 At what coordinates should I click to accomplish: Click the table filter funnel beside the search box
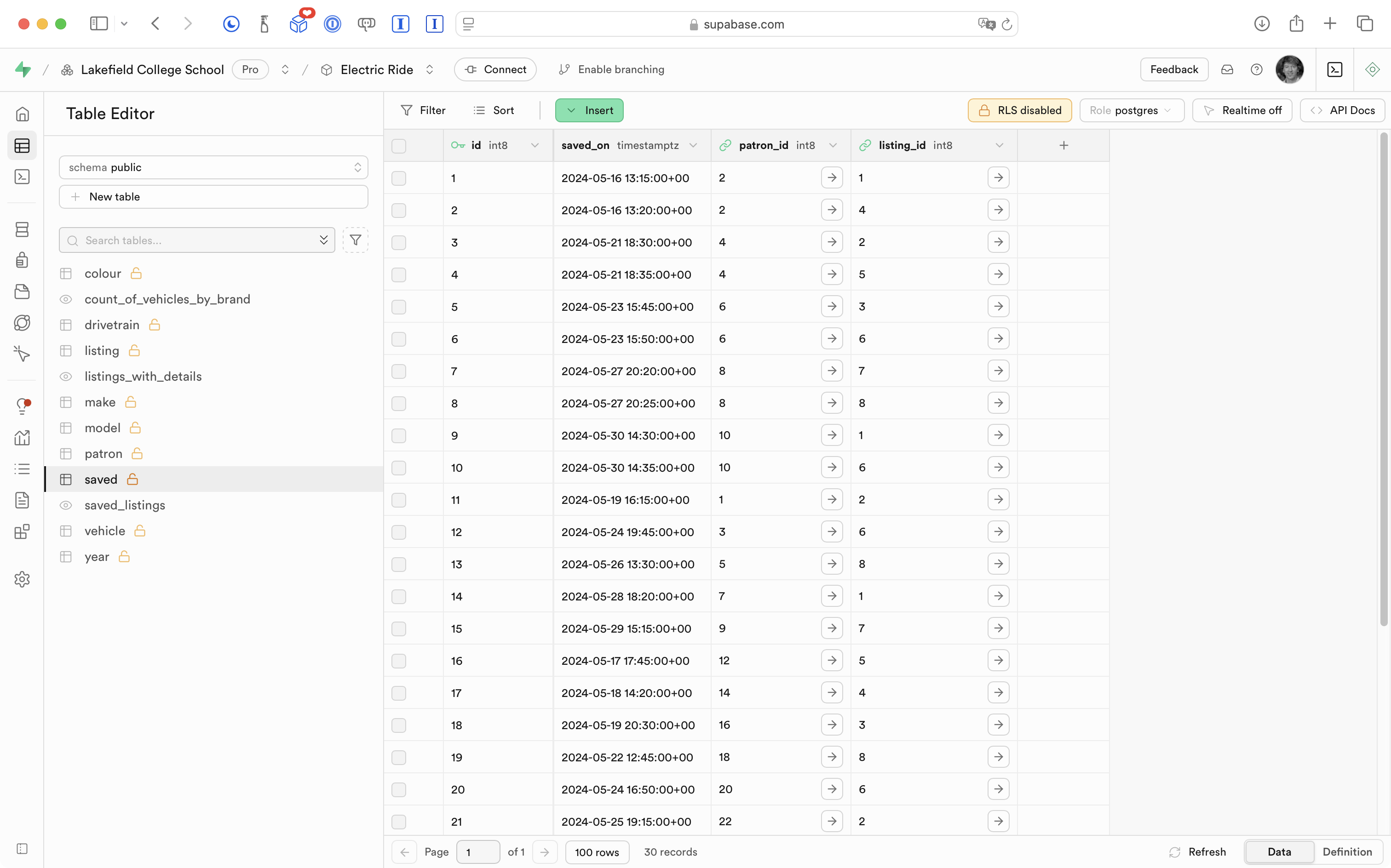356,240
